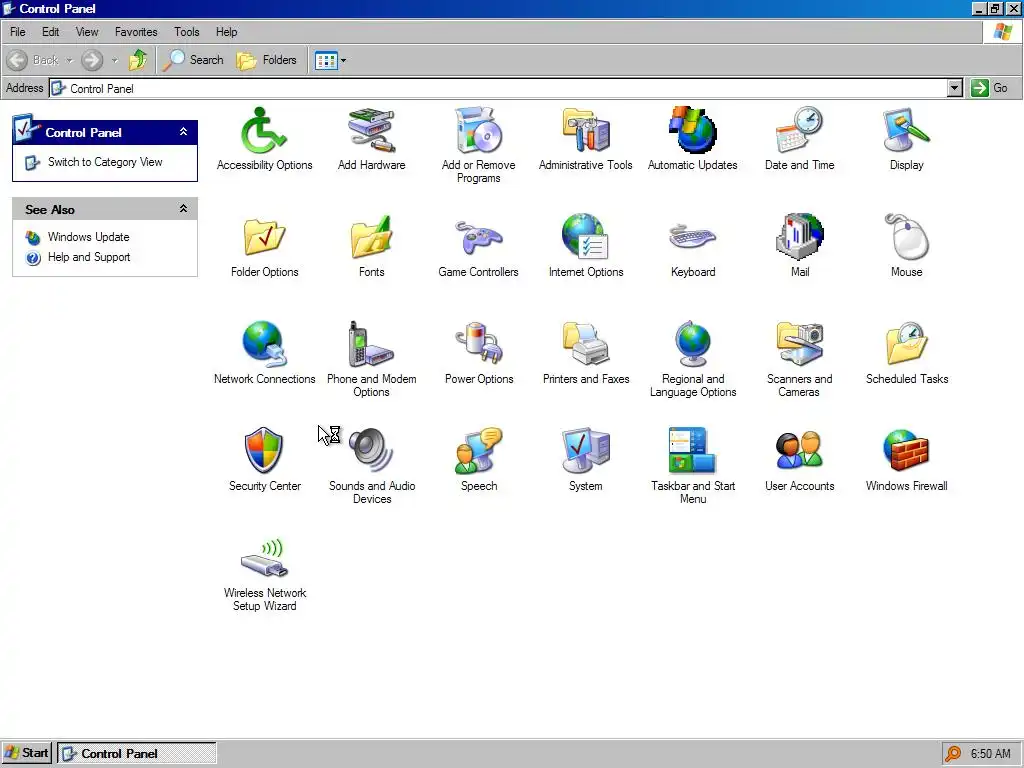This screenshot has width=1024, height=768.
Task: Click the System properties icon
Action: (x=585, y=451)
